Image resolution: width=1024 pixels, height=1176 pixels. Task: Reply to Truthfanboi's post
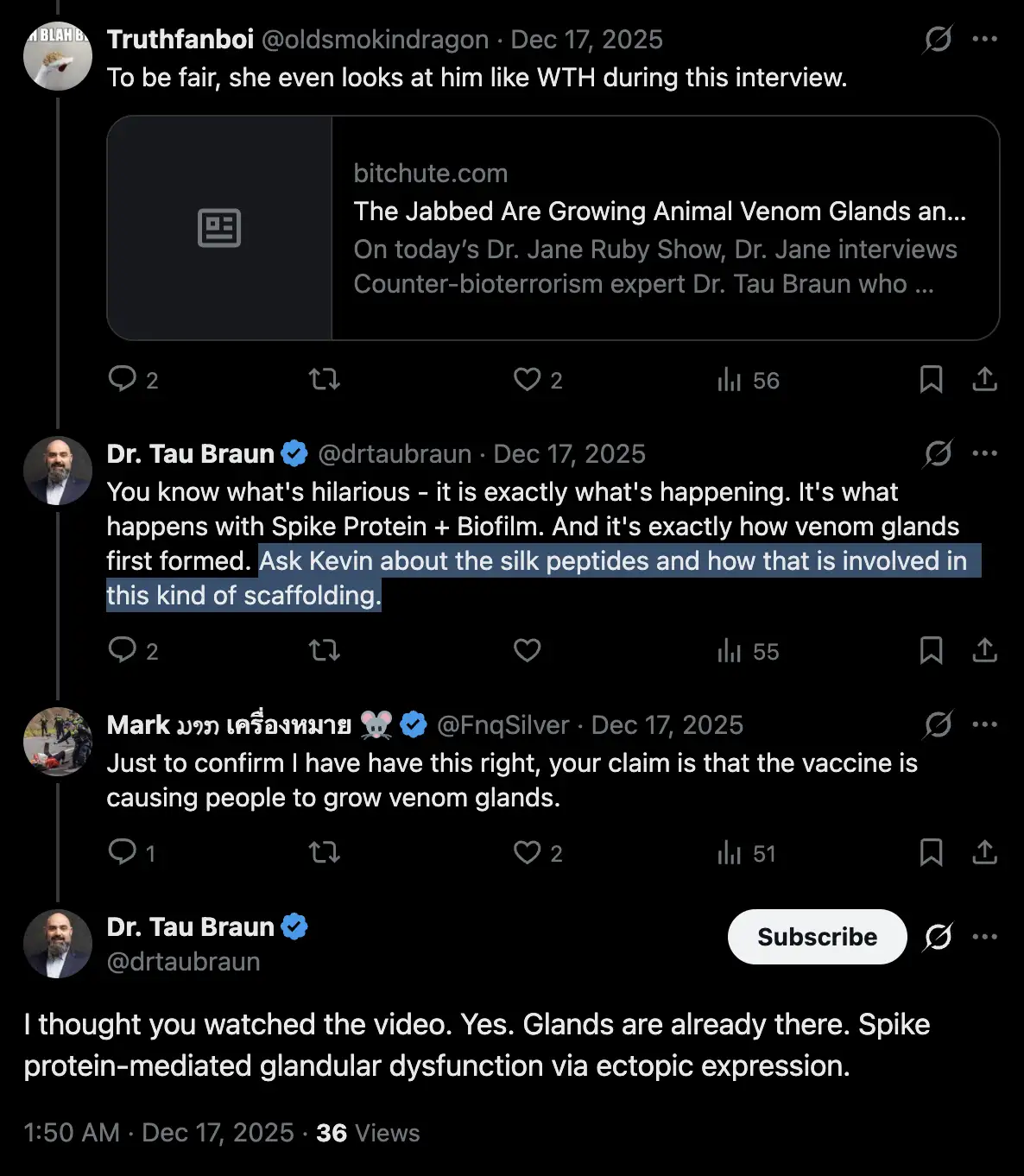[x=123, y=379]
